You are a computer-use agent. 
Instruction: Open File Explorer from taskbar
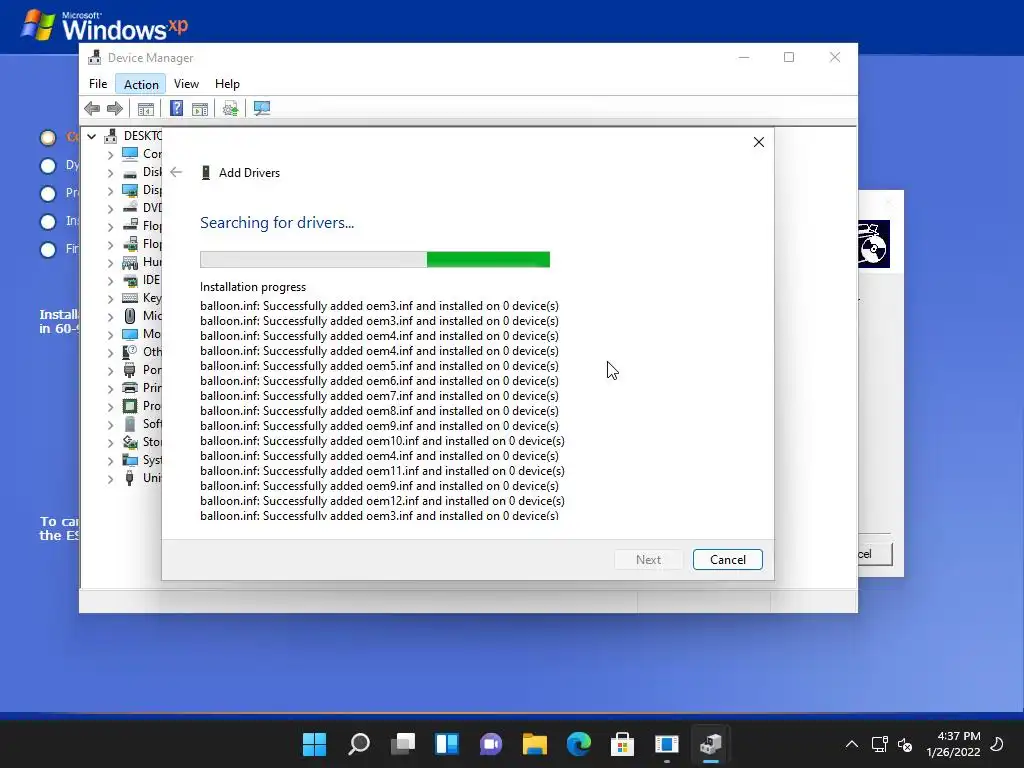(x=535, y=744)
